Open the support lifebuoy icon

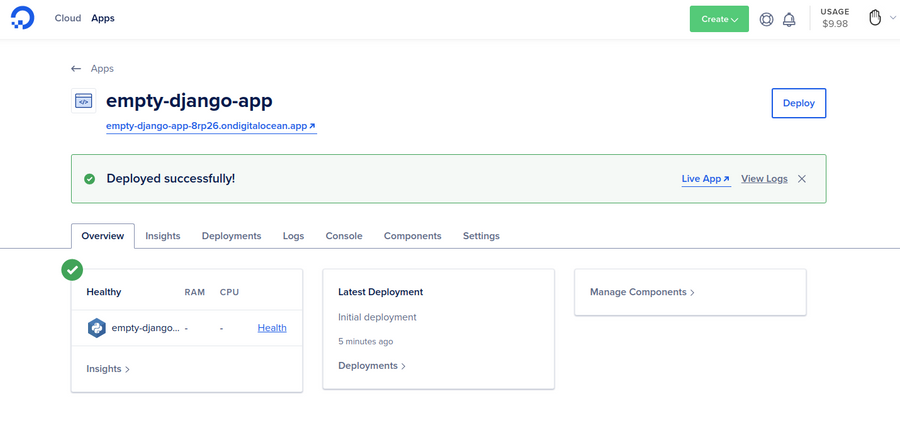point(766,19)
